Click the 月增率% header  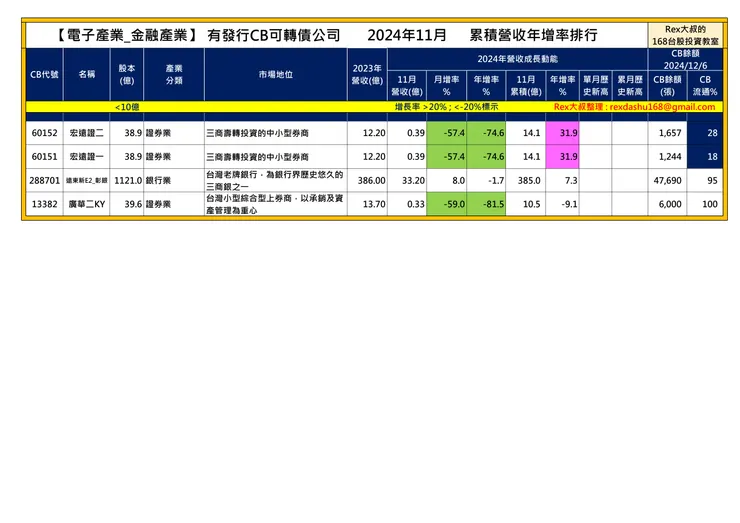[x=446, y=85]
